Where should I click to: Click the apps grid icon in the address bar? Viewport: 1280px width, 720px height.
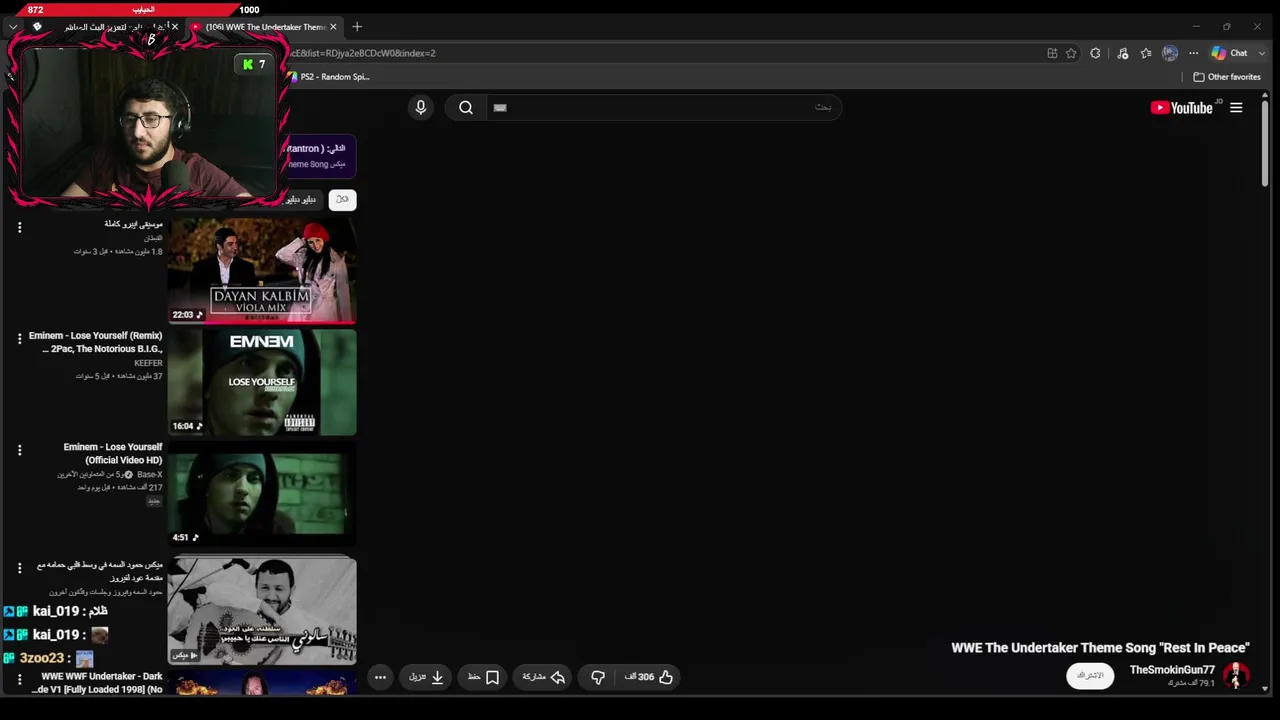point(1052,53)
